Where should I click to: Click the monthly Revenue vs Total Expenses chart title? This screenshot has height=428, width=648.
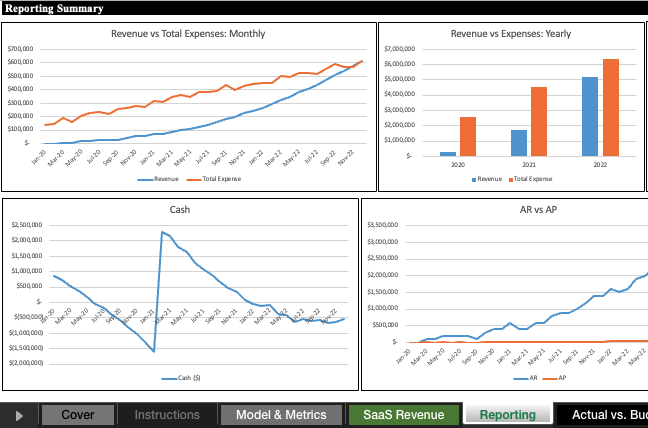click(x=188, y=34)
